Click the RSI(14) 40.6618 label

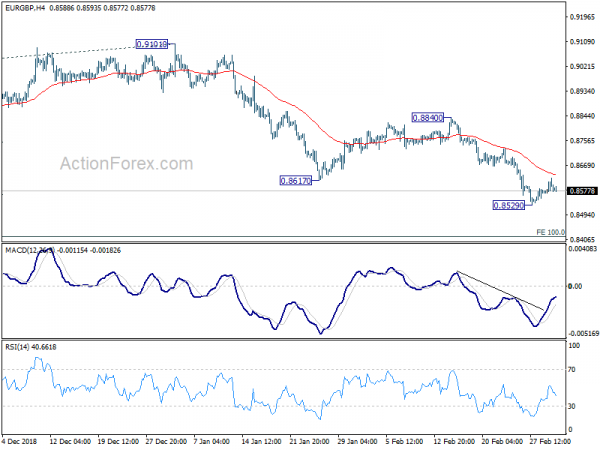coord(31,347)
